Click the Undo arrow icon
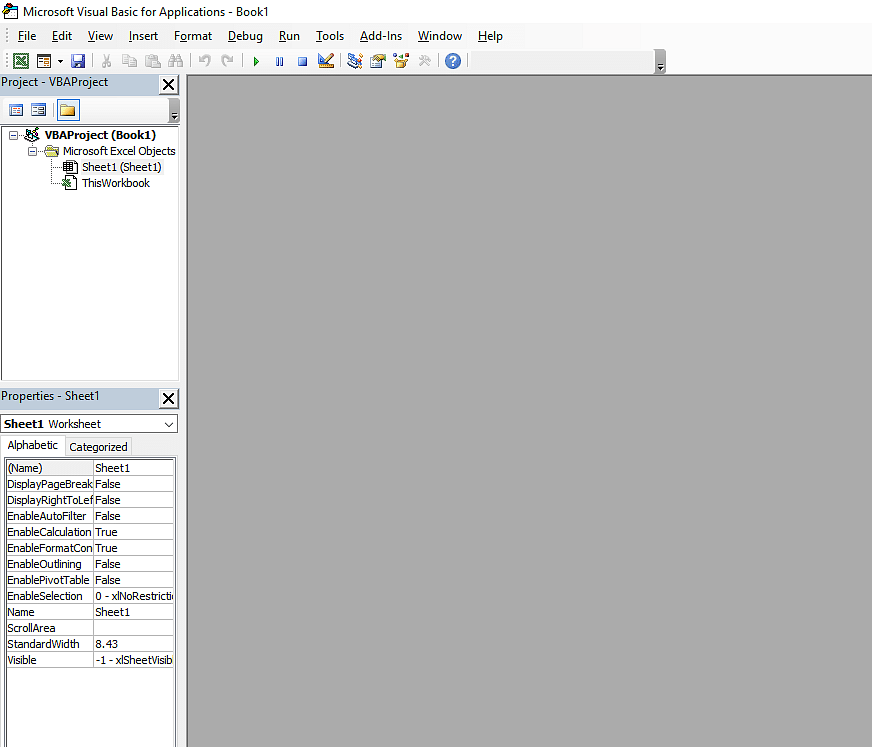This screenshot has height=747, width=872. (205, 61)
